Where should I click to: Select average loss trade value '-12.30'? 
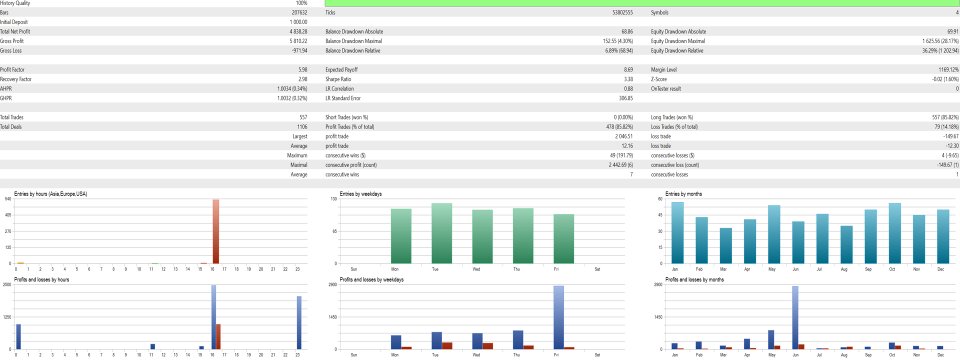954,146
